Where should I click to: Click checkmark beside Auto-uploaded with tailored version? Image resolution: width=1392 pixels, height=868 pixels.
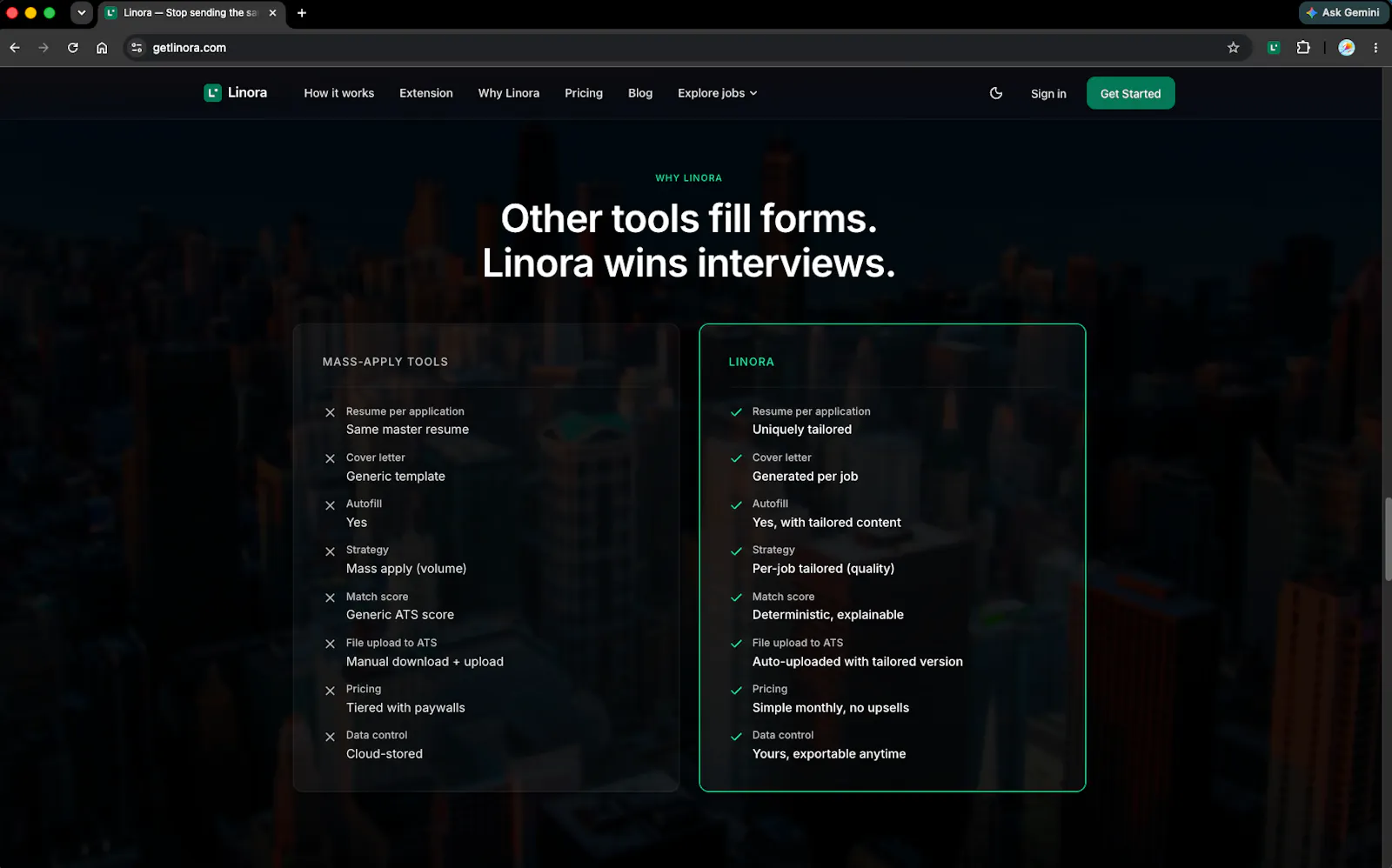click(x=736, y=644)
